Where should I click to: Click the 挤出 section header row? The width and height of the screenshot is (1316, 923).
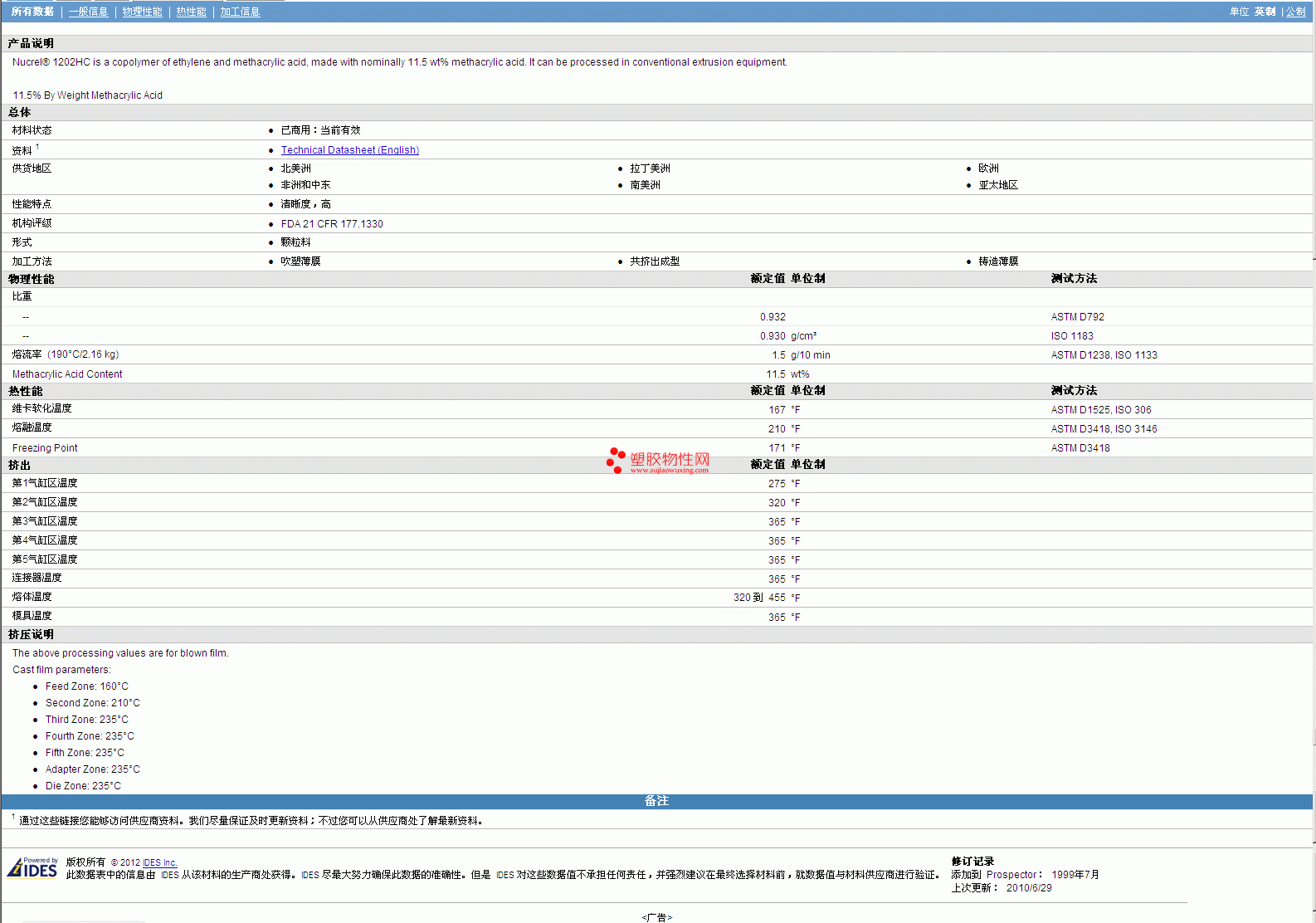tap(19, 465)
